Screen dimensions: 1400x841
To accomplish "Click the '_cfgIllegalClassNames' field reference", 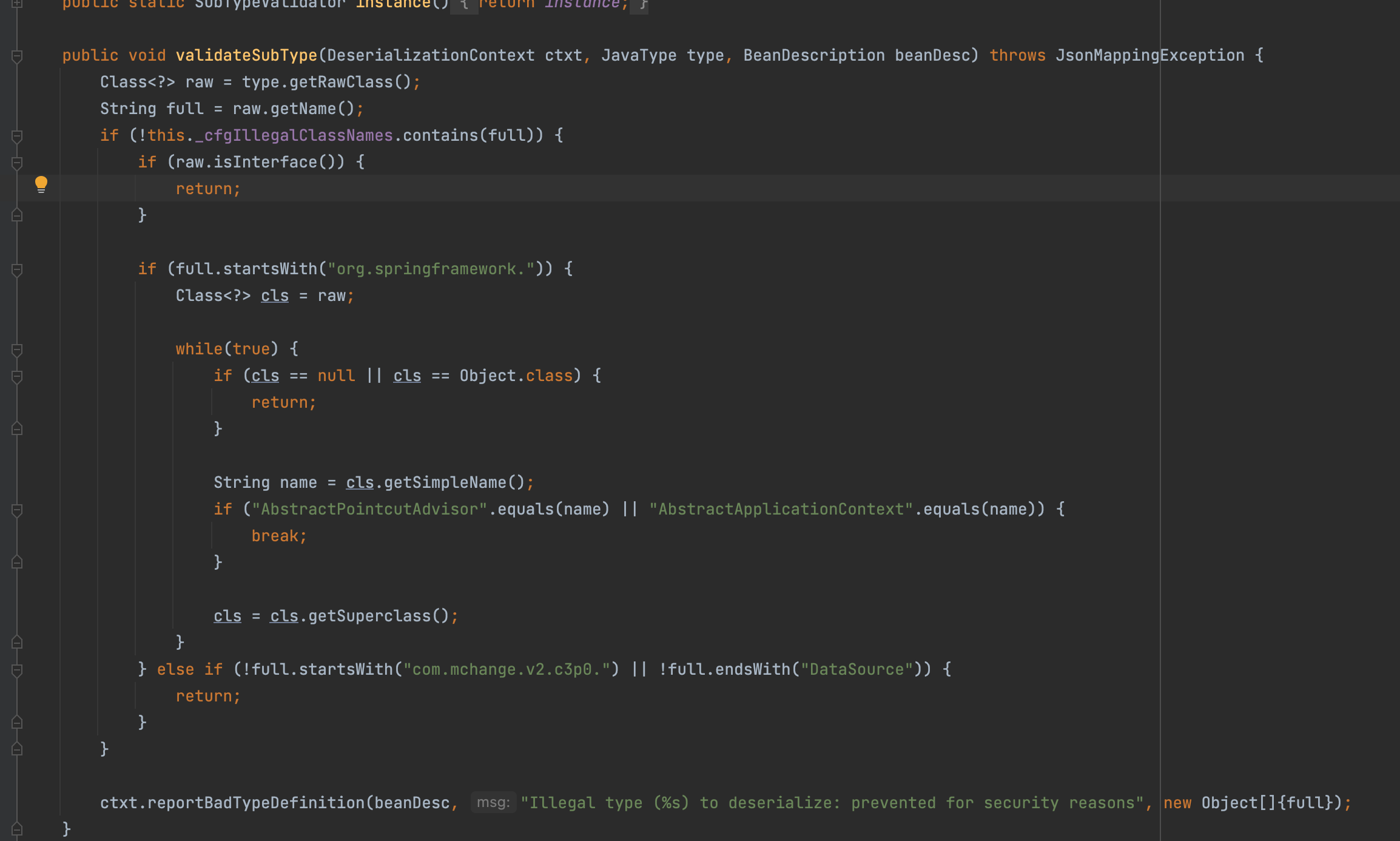I will pyautogui.click(x=294, y=135).
